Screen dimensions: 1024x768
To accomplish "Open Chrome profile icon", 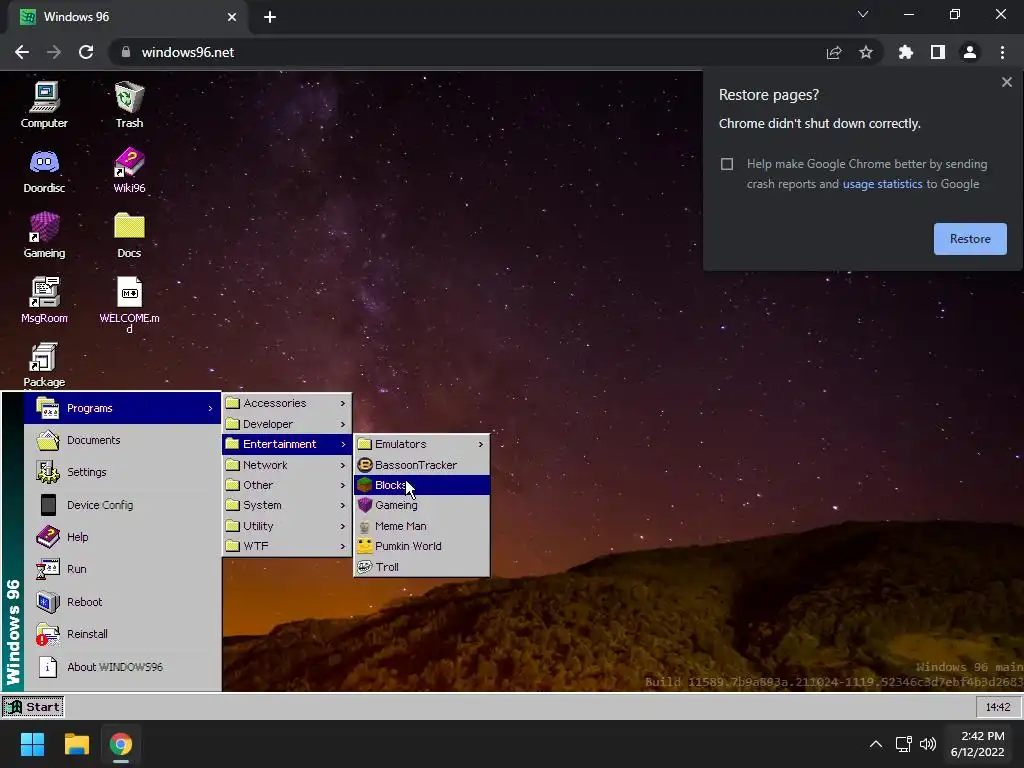I will pos(970,52).
